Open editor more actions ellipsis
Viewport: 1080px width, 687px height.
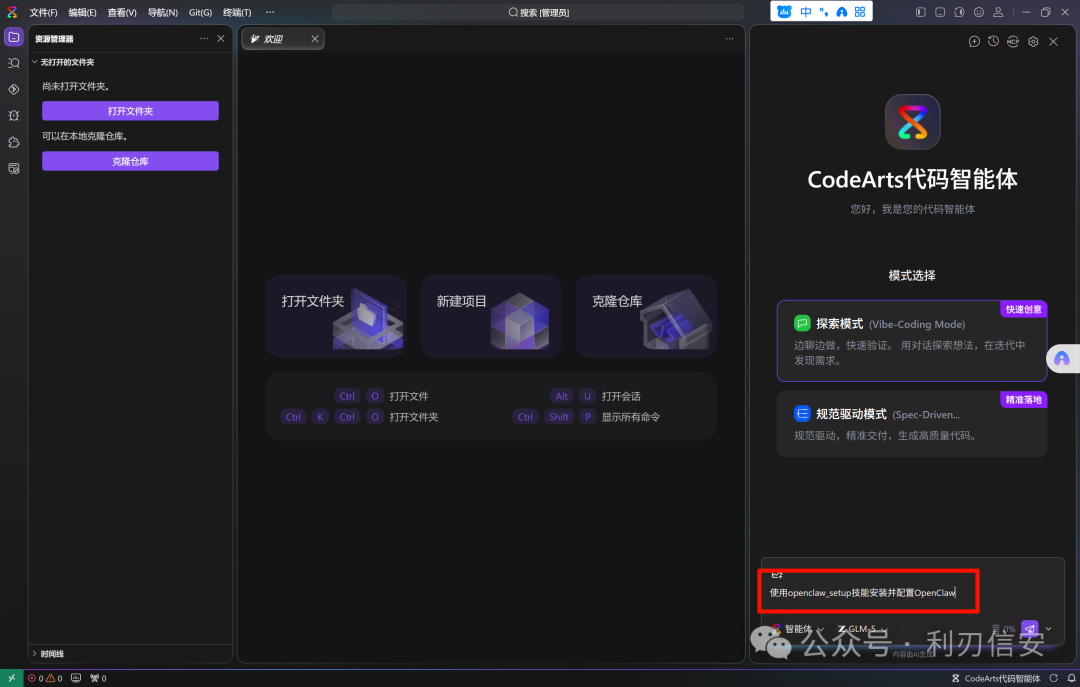(x=729, y=39)
